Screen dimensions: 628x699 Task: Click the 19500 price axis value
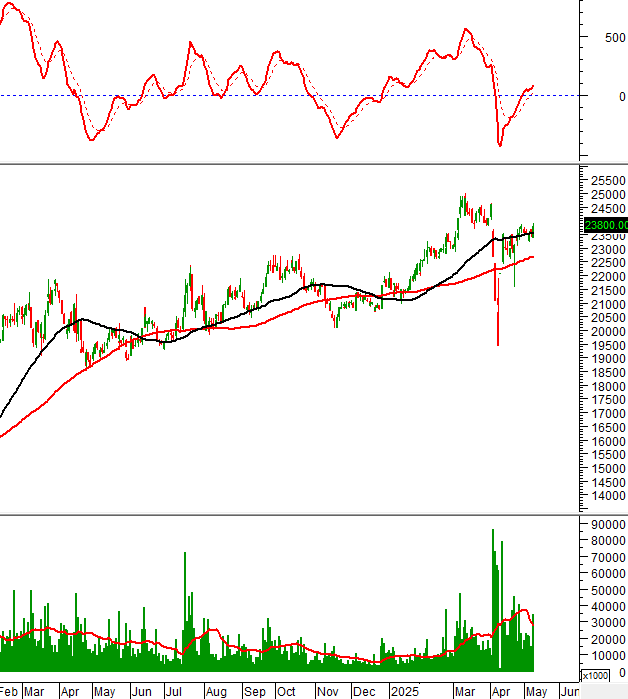tap(608, 345)
